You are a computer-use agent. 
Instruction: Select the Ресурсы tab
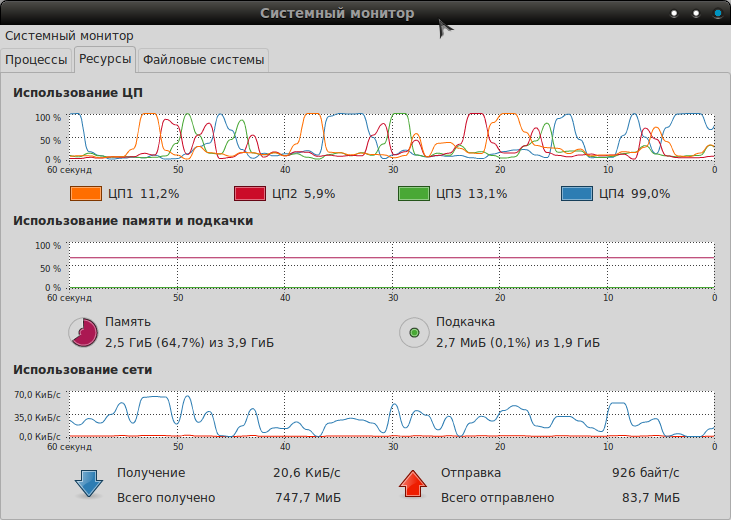pos(105,60)
